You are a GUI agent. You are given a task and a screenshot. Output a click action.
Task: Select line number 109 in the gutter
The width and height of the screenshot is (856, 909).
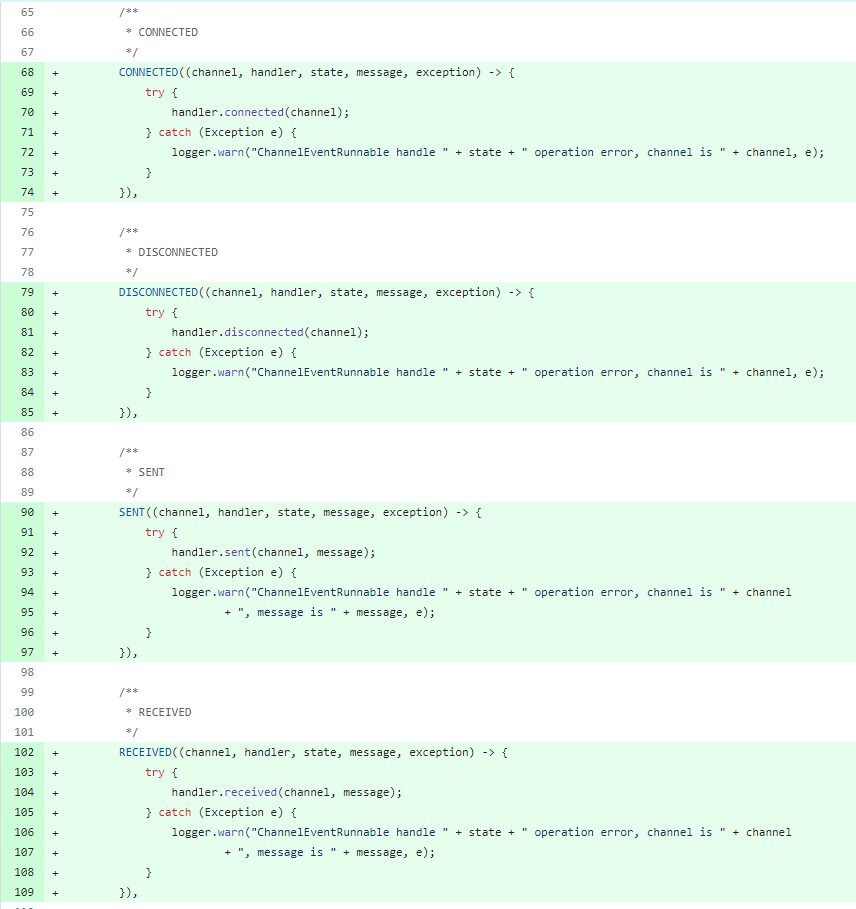(24, 892)
